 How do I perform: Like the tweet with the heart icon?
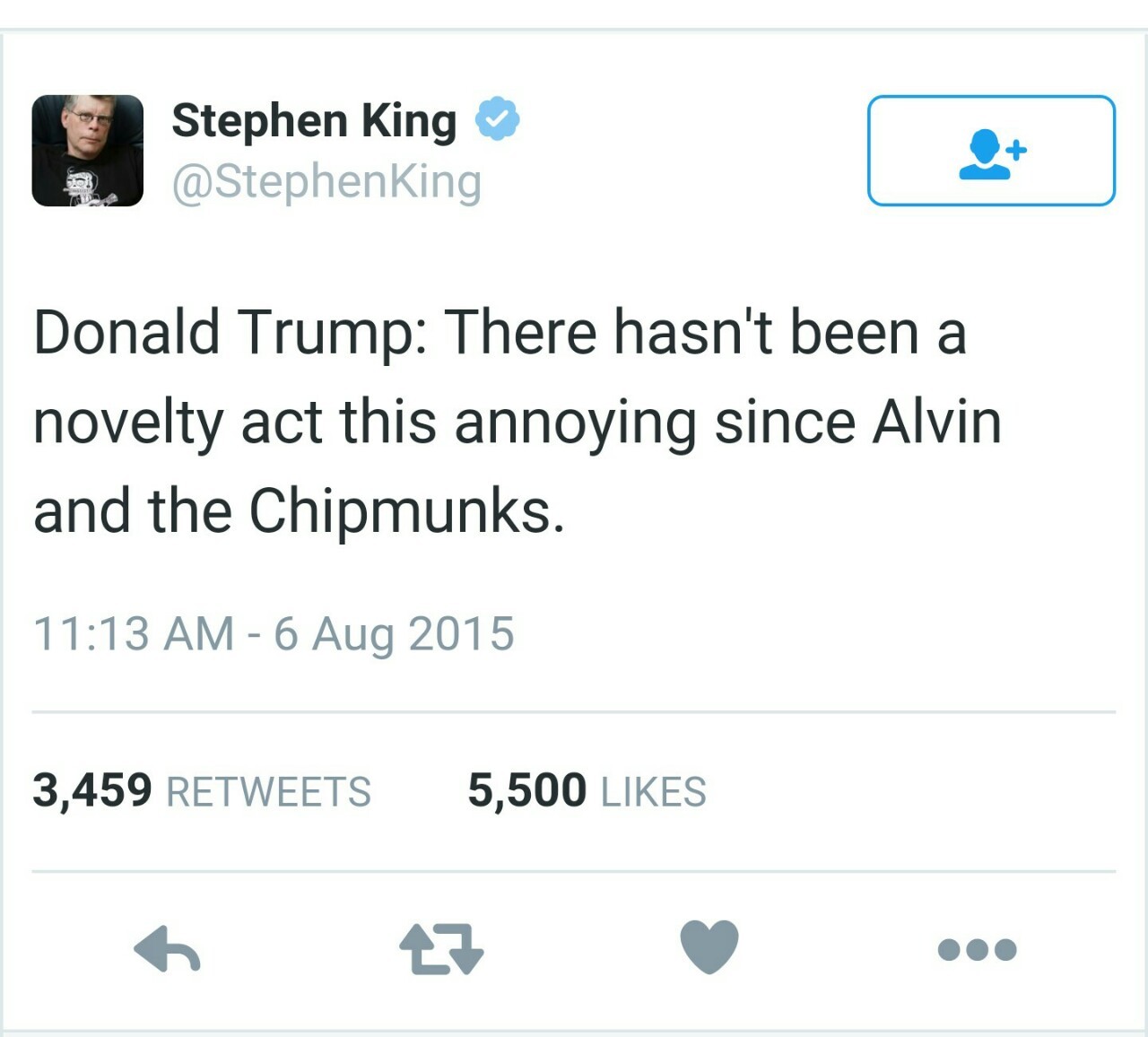pos(709,946)
